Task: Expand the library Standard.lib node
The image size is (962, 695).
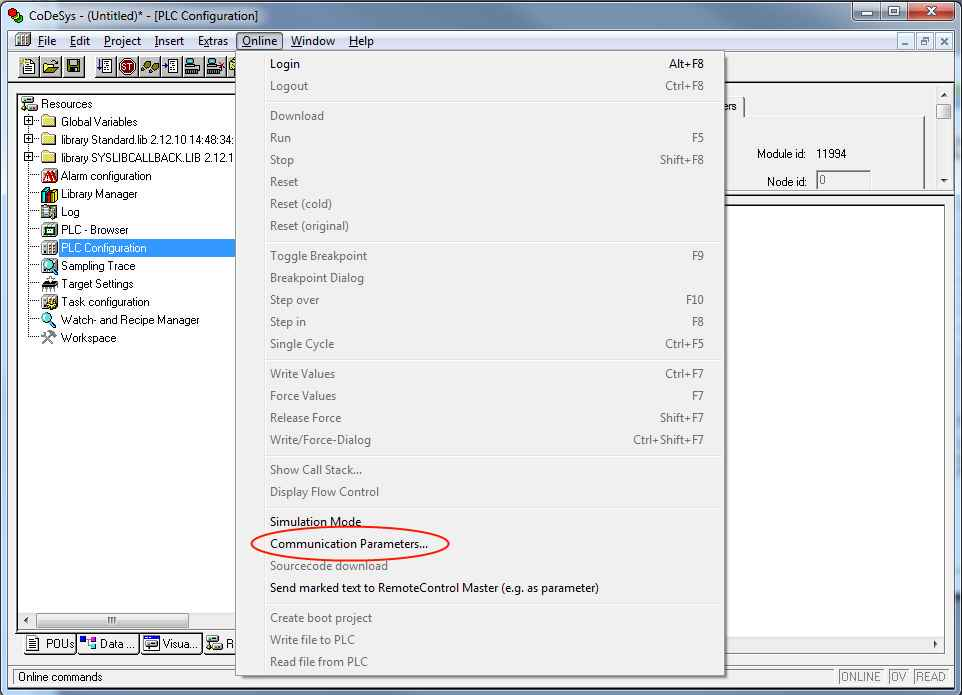Action: (x=28, y=139)
